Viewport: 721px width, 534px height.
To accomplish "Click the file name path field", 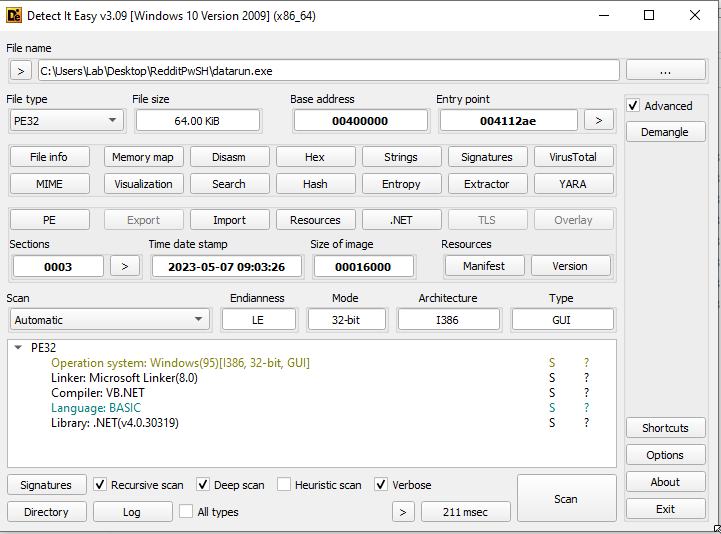I will [328, 71].
